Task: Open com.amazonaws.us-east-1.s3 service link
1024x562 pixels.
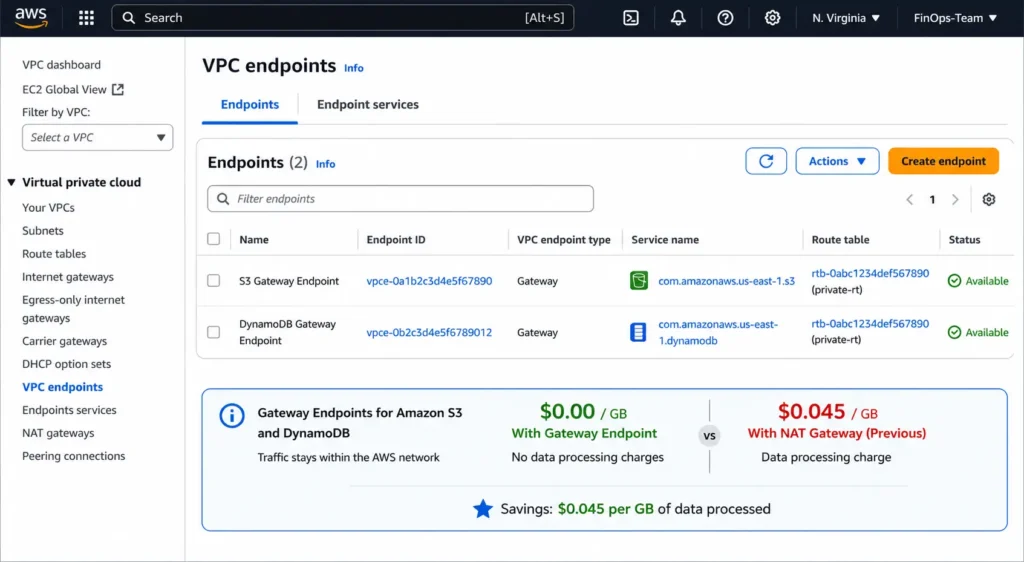Action: 726,281
